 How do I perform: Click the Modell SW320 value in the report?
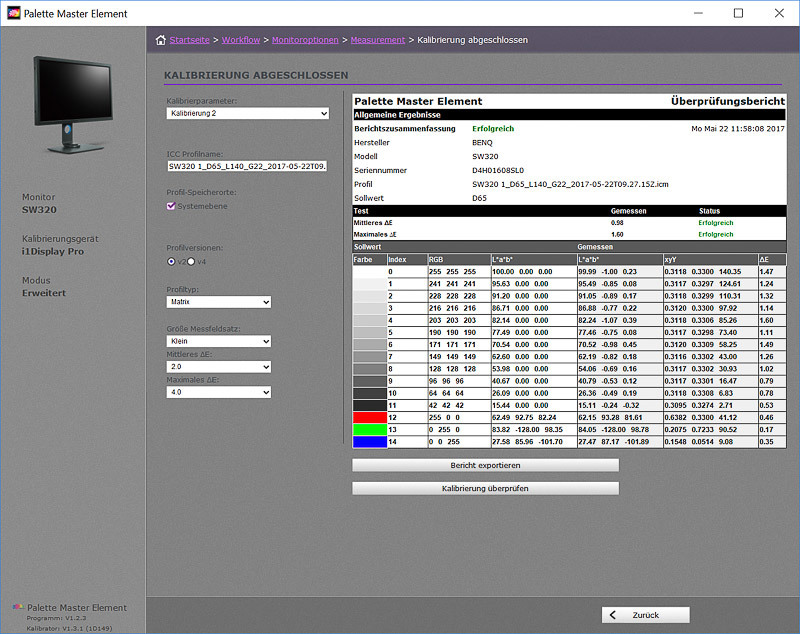coord(485,157)
